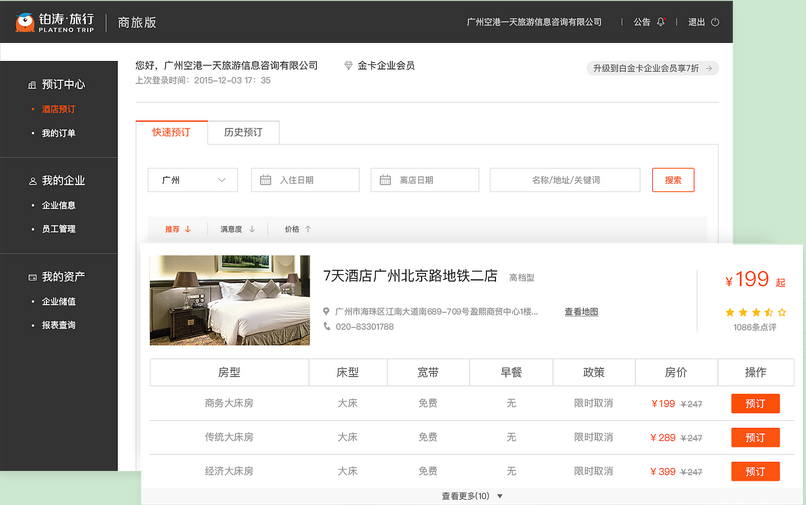Click the 传统大床房 room type cell
806x505 pixels.
(229, 437)
